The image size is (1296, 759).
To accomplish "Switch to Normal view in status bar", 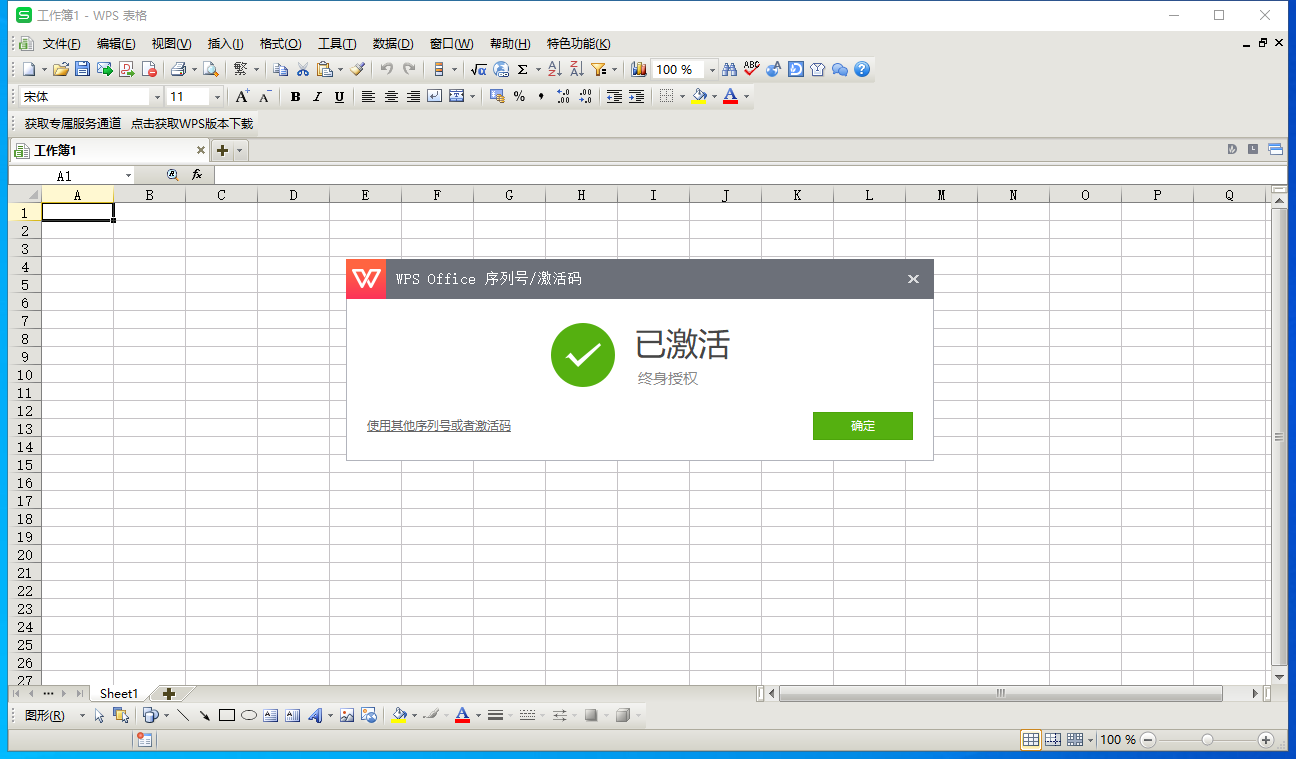I will coord(1030,740).
